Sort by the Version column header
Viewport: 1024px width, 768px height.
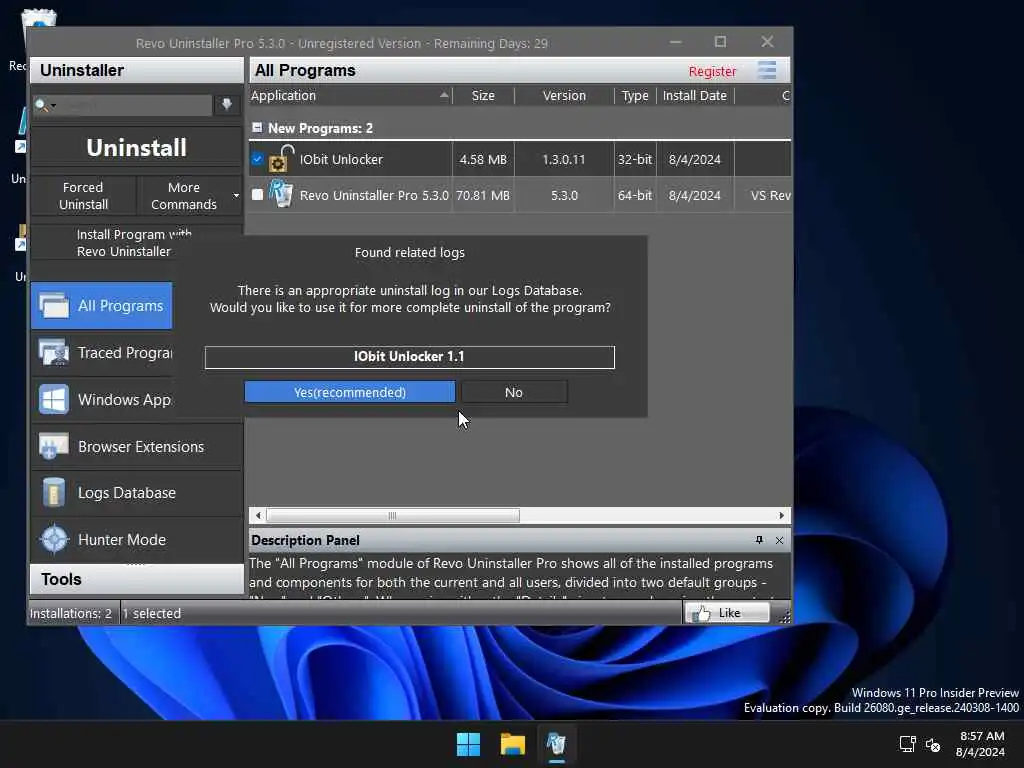pos(564,95)
